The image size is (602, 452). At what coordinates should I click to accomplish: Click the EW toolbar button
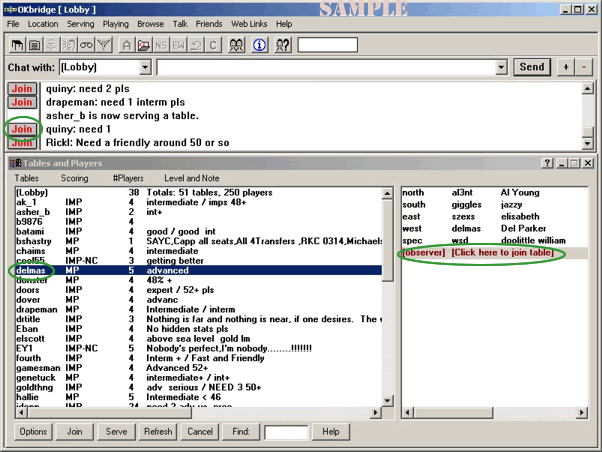point(178,45)
